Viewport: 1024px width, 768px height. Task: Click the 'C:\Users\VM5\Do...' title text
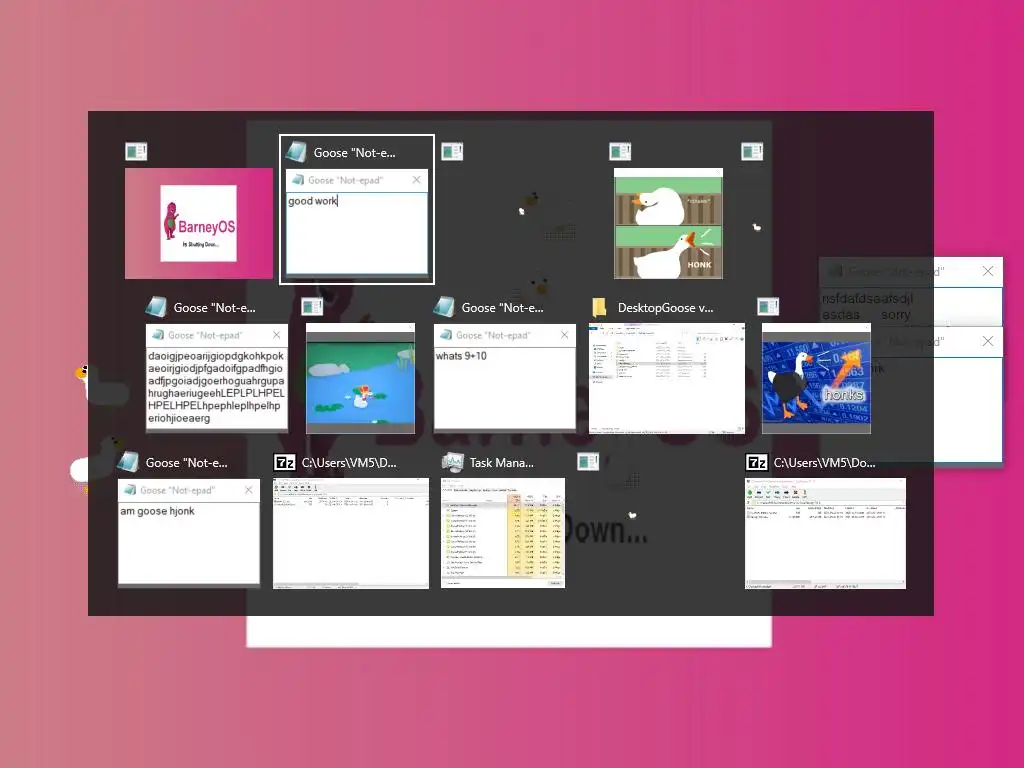tap(824, 462)
